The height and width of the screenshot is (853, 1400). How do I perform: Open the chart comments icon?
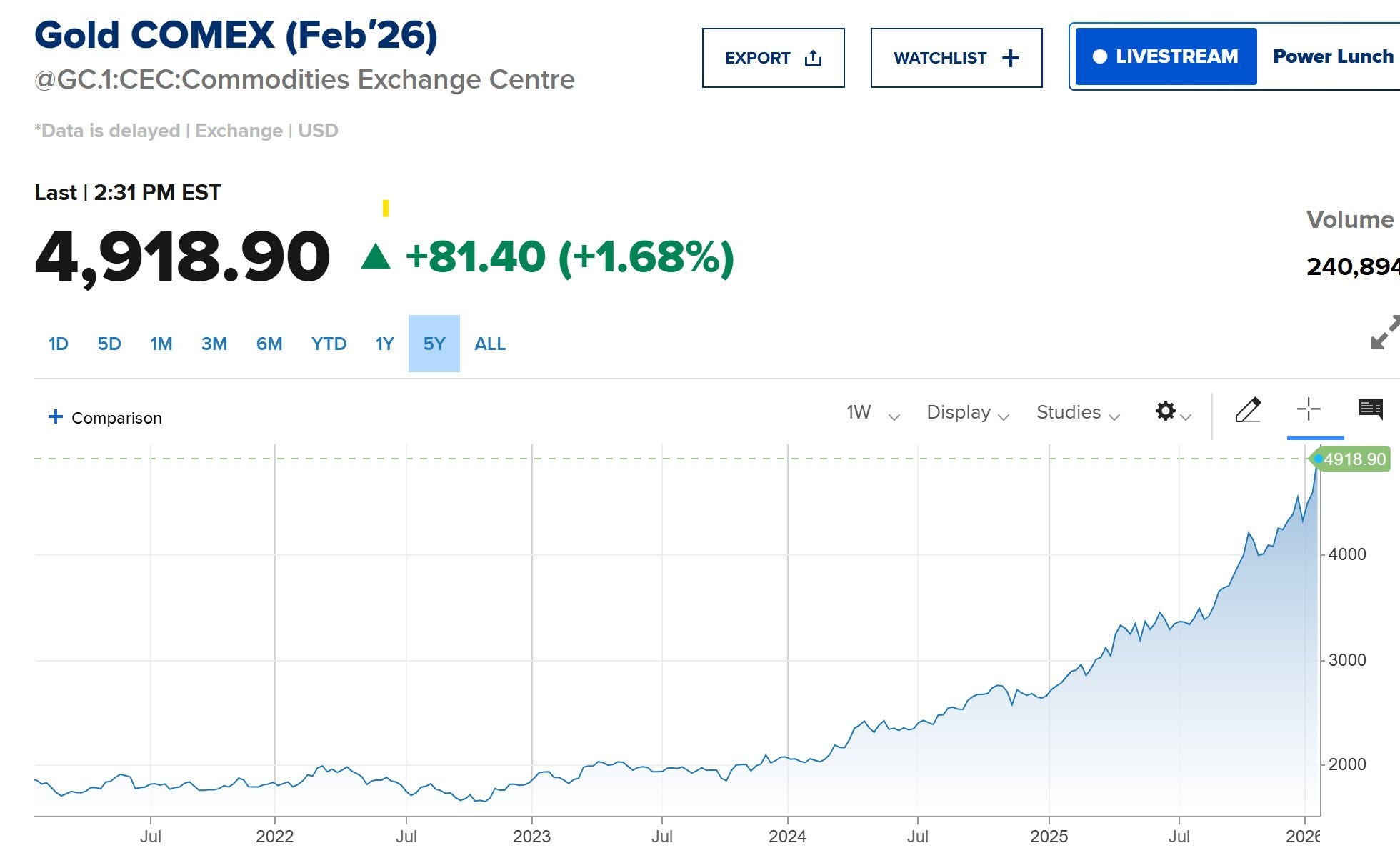point(1370,409)
